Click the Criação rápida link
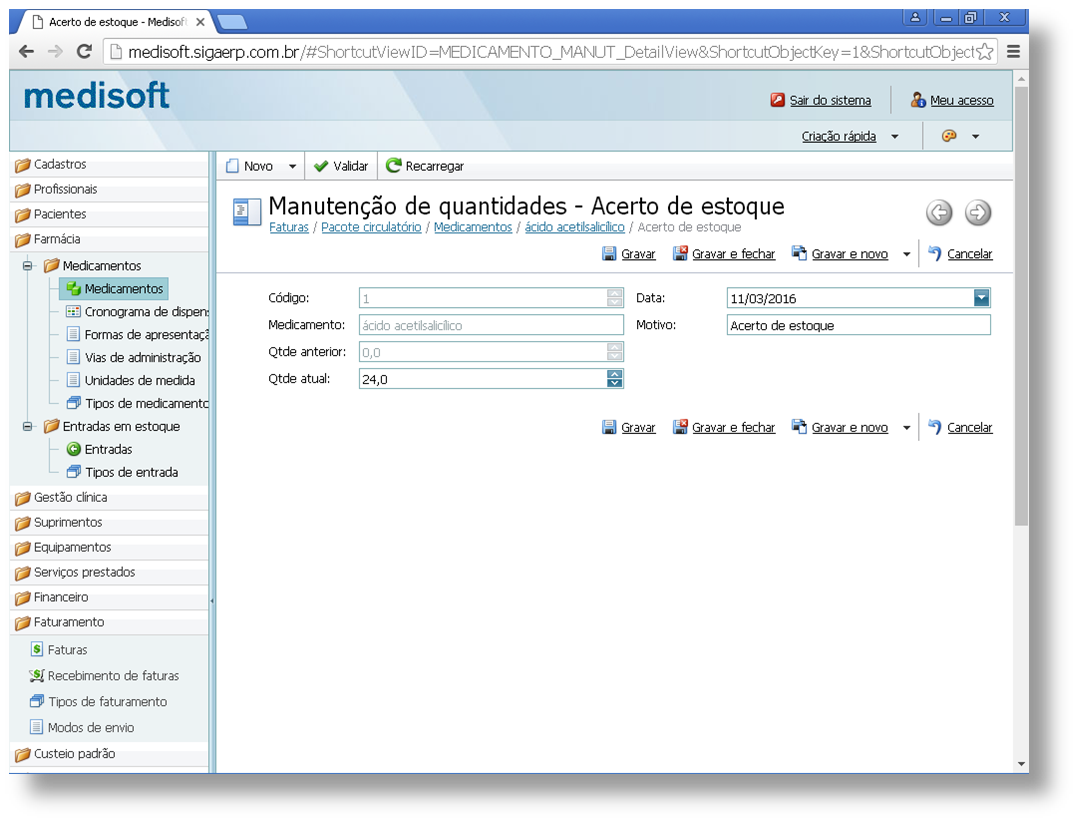The height and width of the screenshot is (823, 1078). pos(839,136)
